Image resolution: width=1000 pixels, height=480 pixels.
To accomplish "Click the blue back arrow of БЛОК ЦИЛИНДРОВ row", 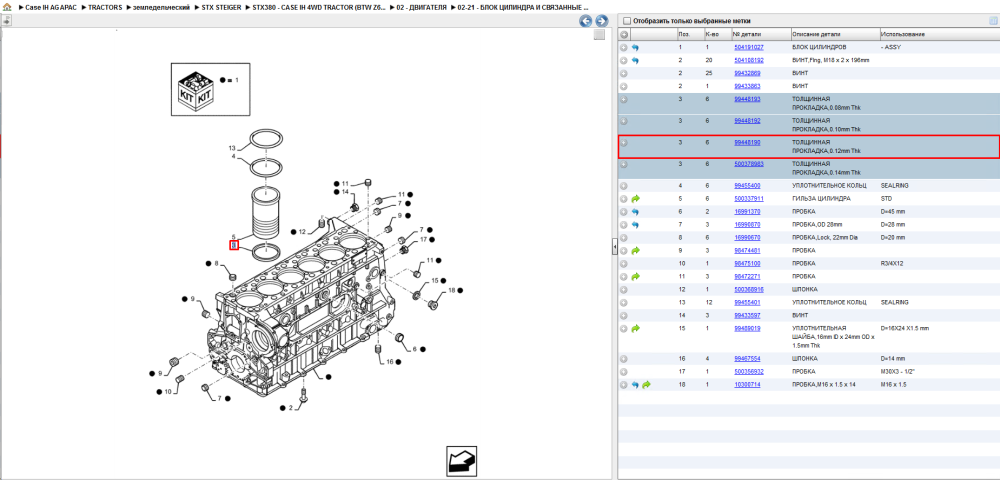I will (635, 48).
